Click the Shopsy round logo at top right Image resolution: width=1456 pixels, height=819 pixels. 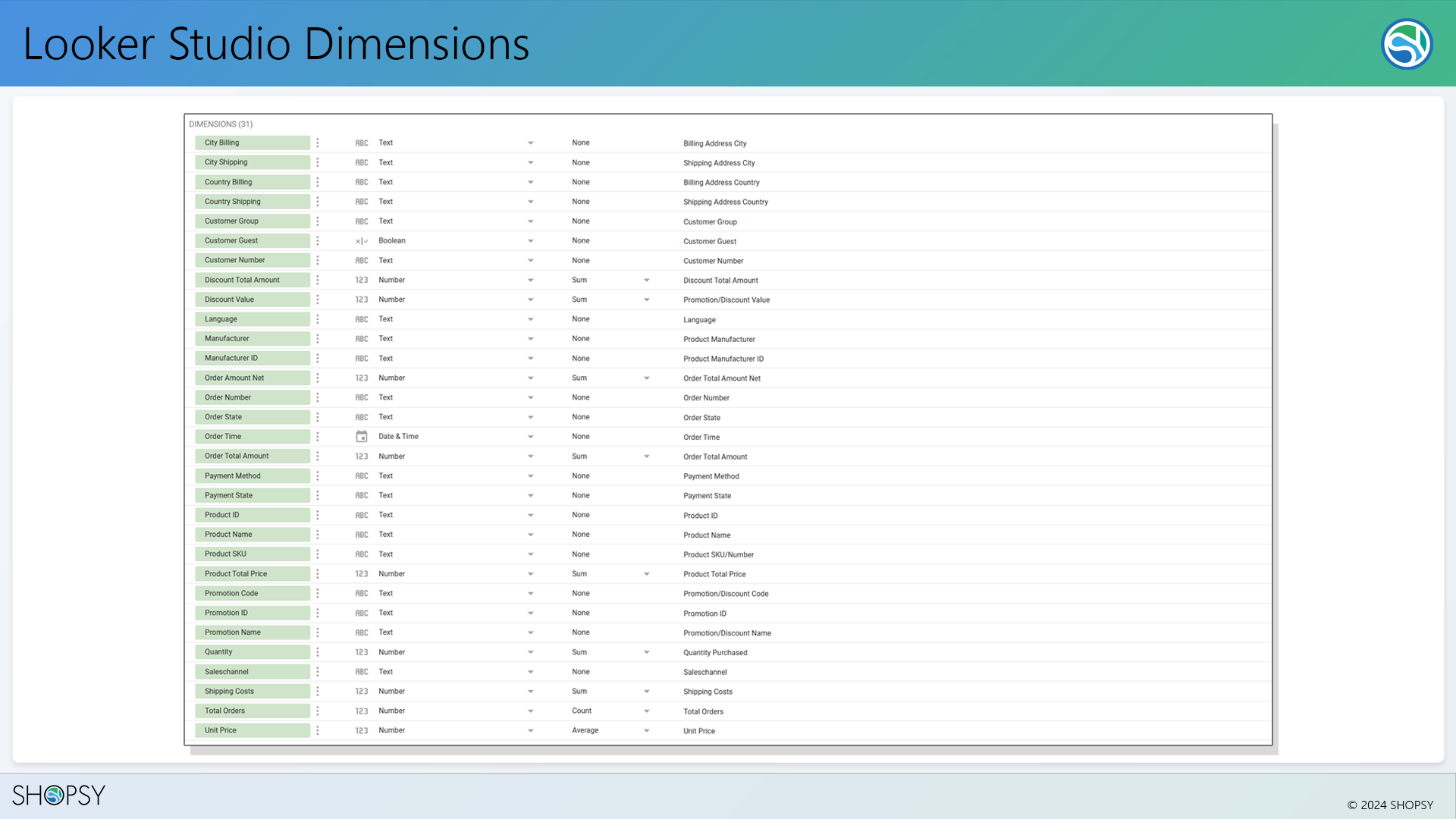point(1407,44)
